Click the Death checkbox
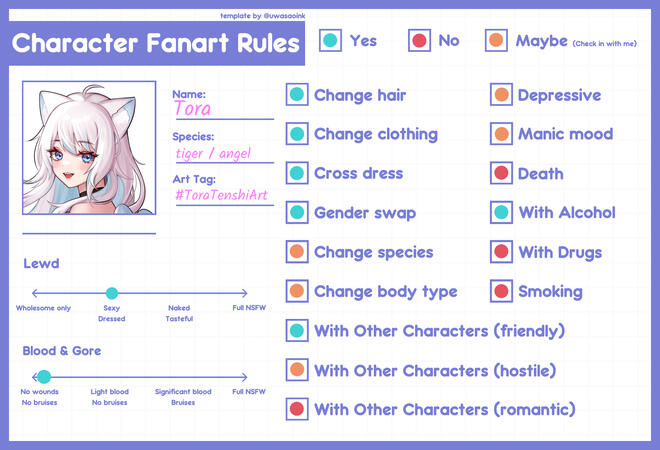 tap(501, 173)
